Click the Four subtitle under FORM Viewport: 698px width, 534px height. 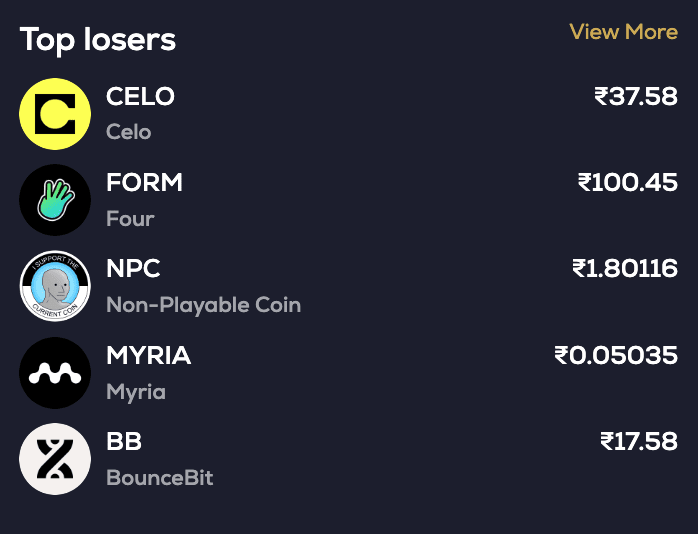click(x=130, y=218)
